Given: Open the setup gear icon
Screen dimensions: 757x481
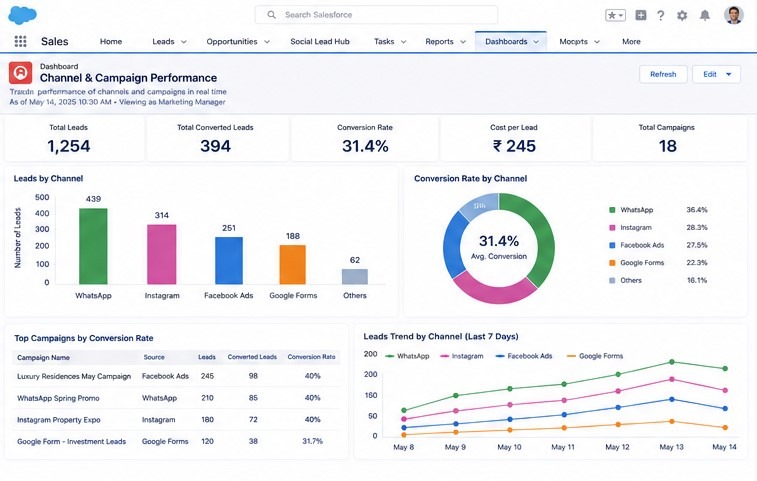Looking at the screenshot, I should coord(682,15).
